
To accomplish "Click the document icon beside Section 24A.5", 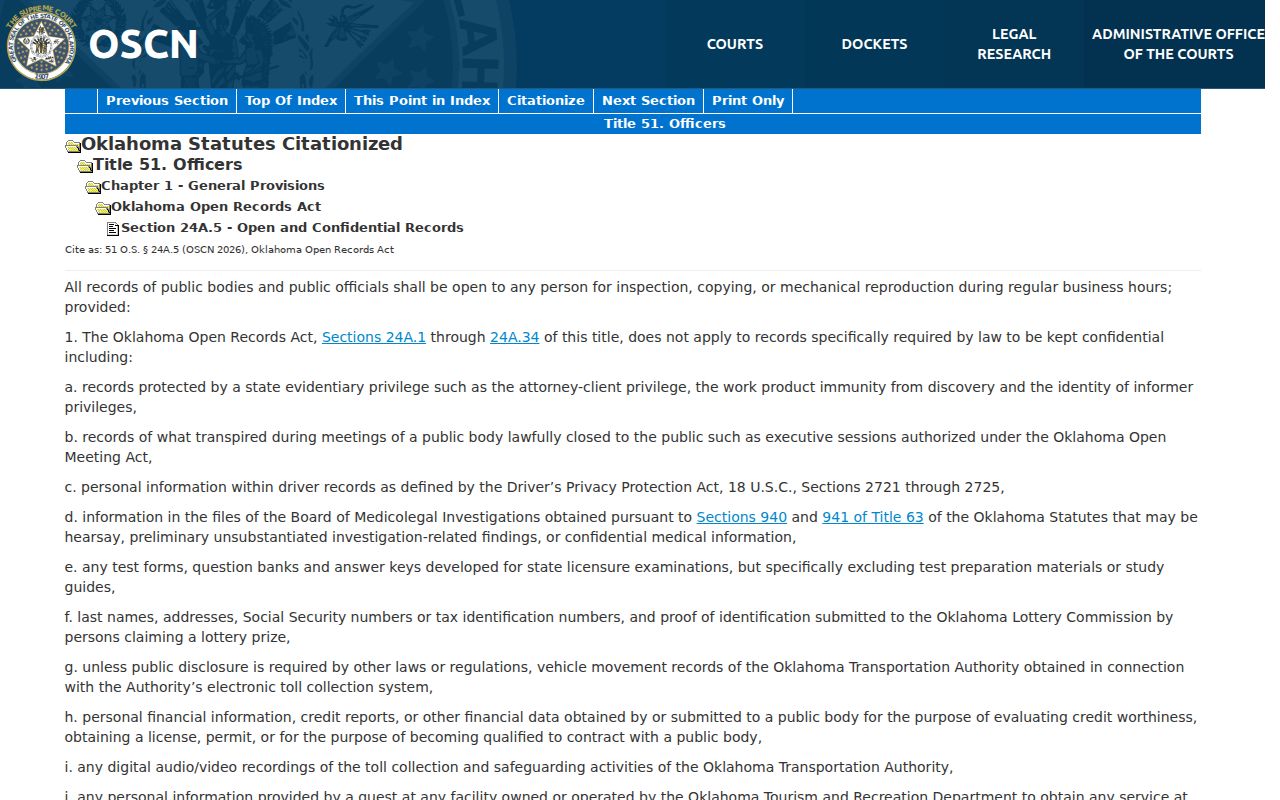I will click(x=113, y=229).
